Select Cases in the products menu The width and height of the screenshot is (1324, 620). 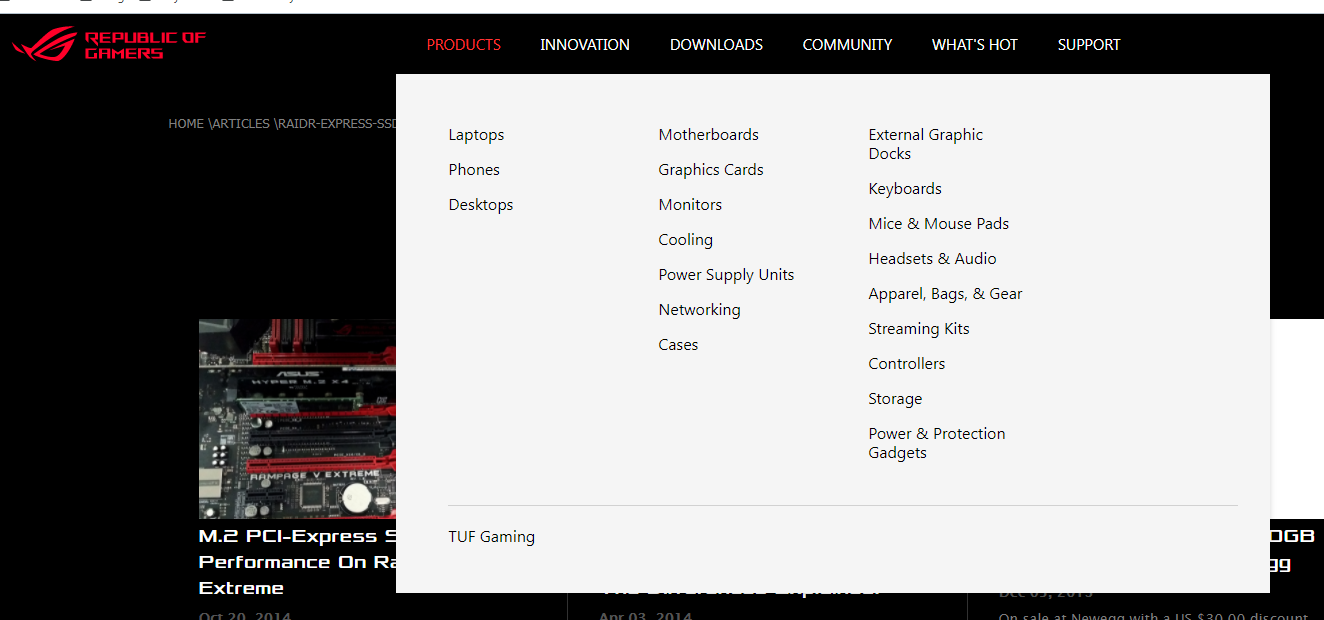click(678, 345)
